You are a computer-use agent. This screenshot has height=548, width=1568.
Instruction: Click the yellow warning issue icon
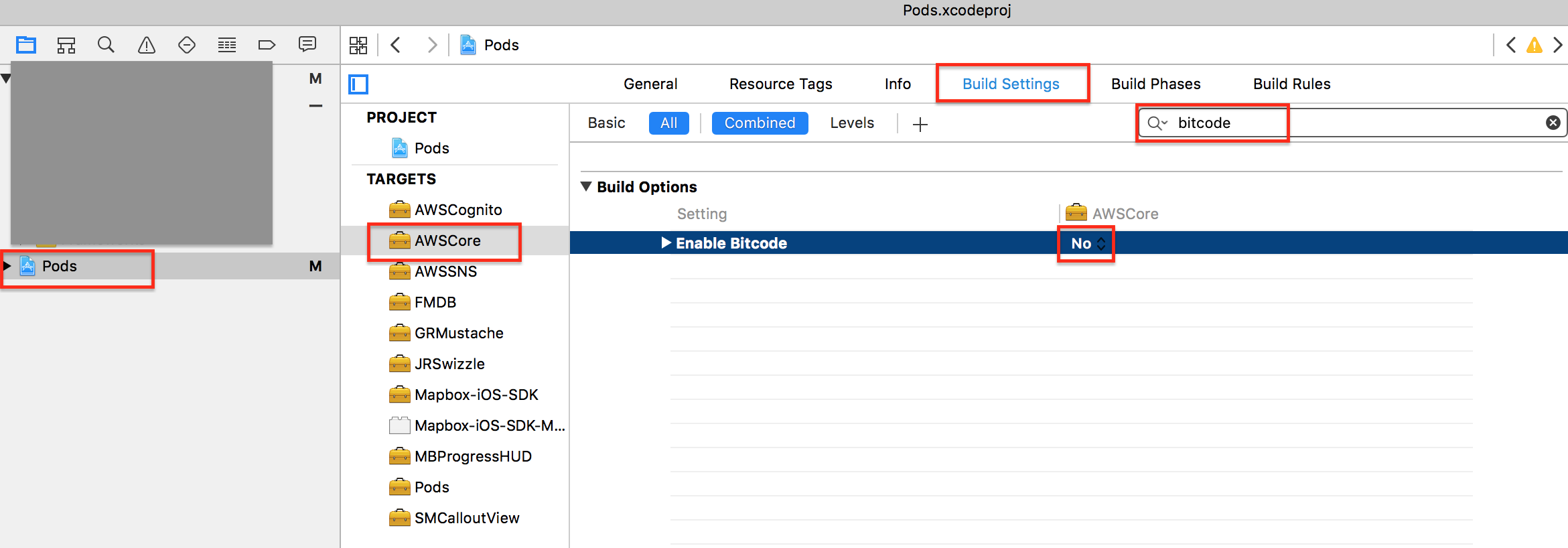click(x=1535, y=45)
